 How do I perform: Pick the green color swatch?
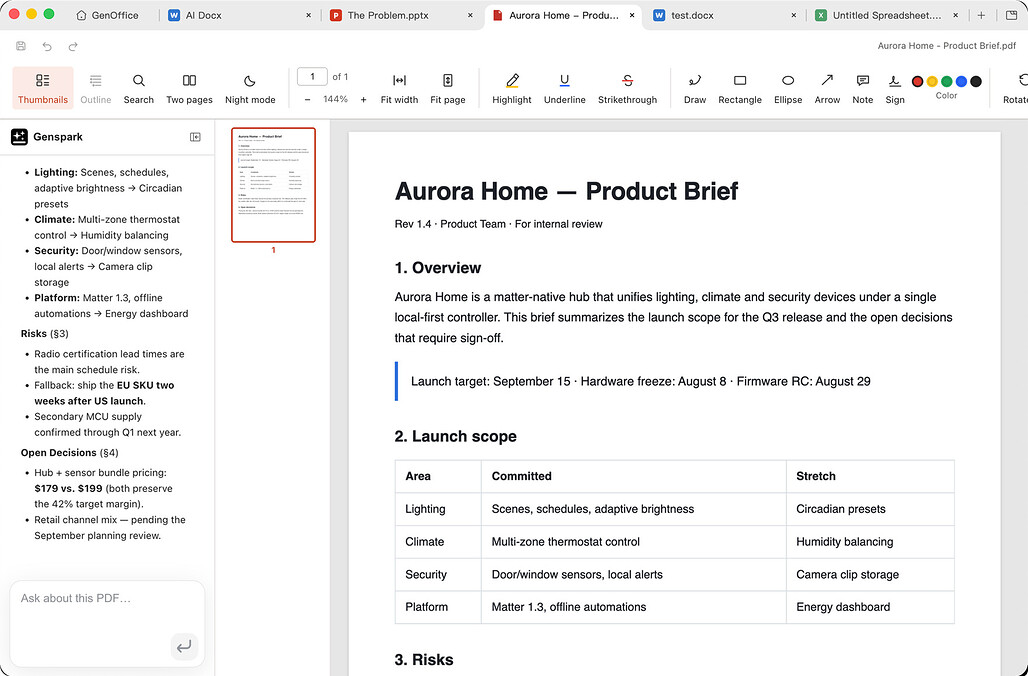click(x=947, y=81)
